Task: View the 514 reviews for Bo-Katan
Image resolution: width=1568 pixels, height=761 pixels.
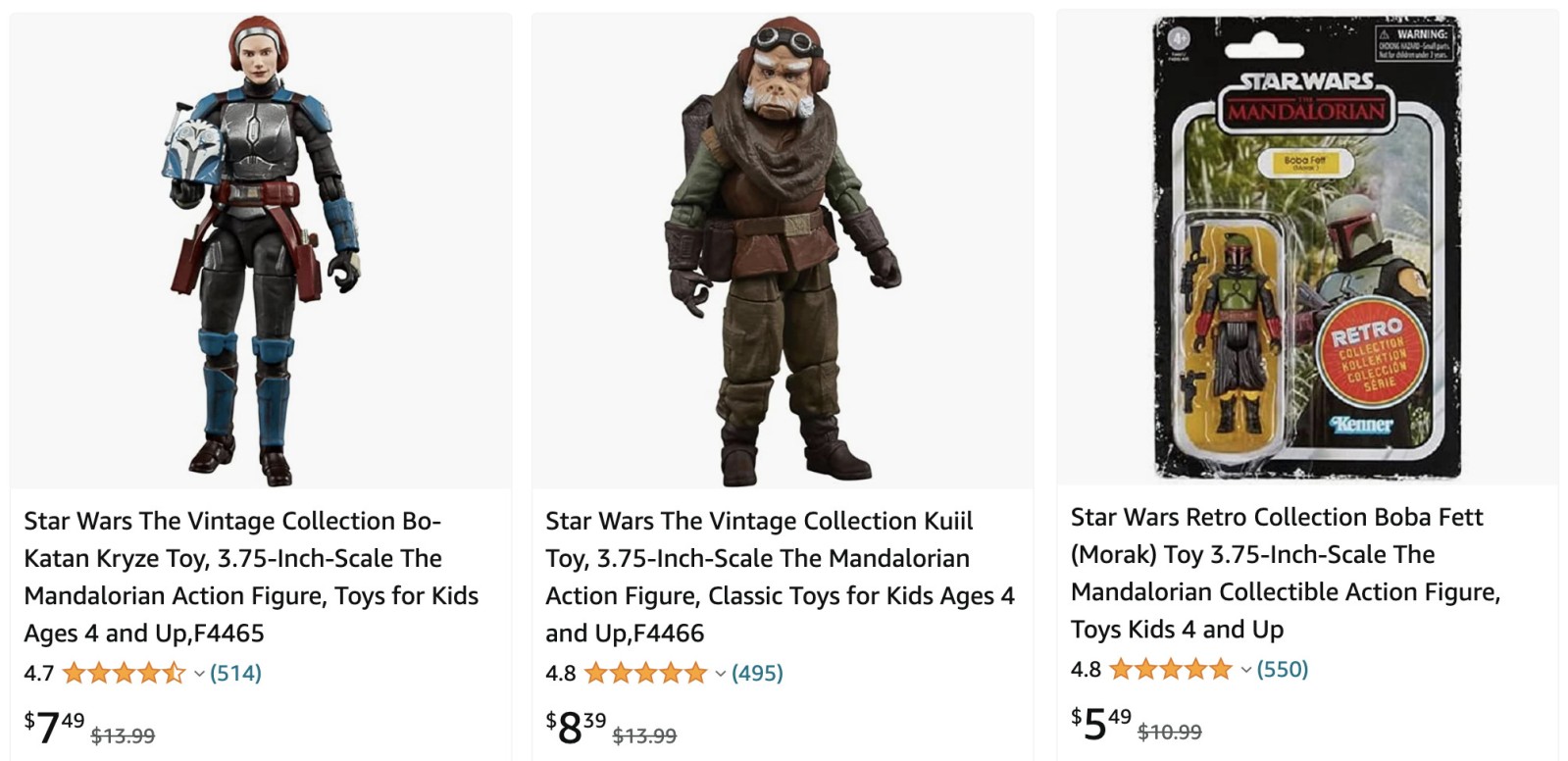Action: coord(235,673)
